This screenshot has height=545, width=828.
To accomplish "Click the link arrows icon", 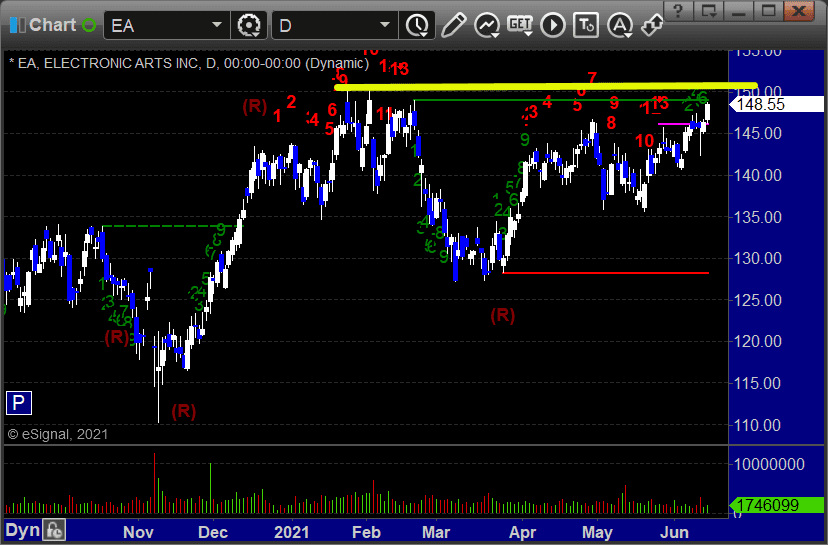I will tap(652, 25).
